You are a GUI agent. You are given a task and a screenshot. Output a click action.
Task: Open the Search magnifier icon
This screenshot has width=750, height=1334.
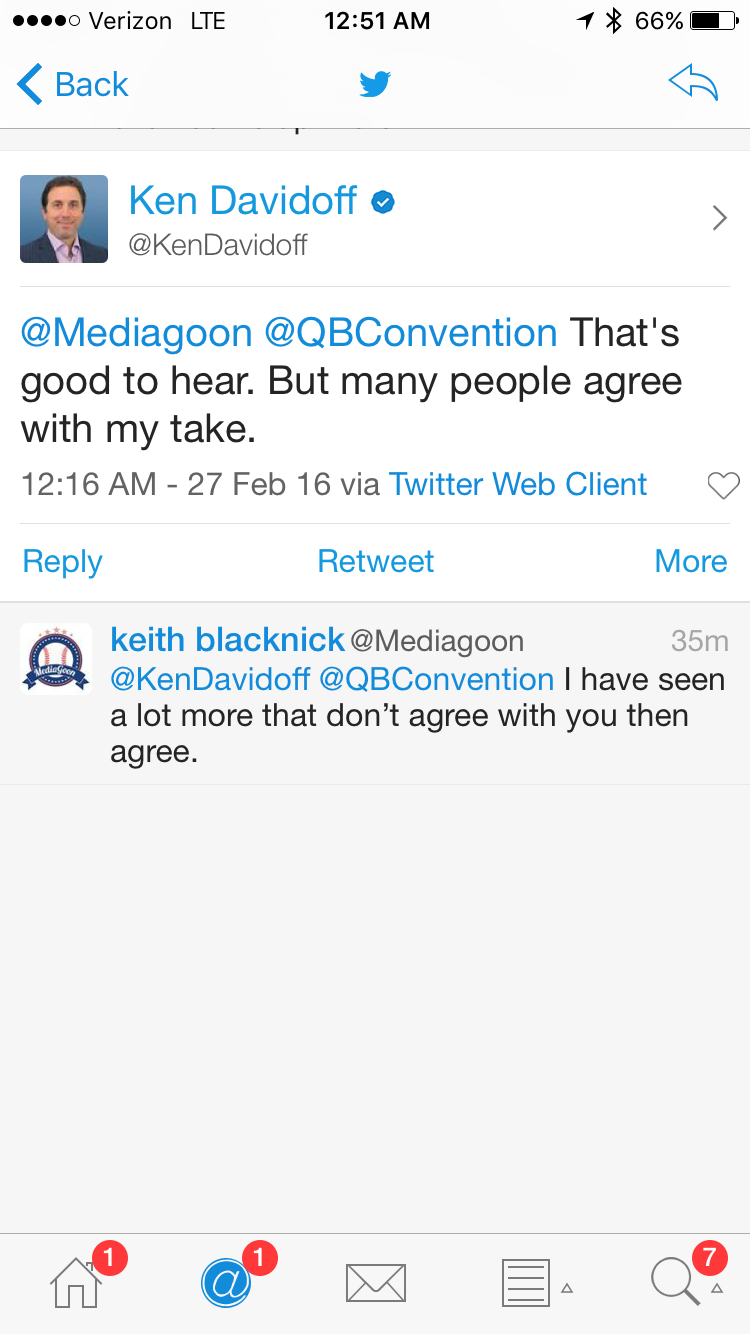pyautogui.click(x=676, y=1283)
